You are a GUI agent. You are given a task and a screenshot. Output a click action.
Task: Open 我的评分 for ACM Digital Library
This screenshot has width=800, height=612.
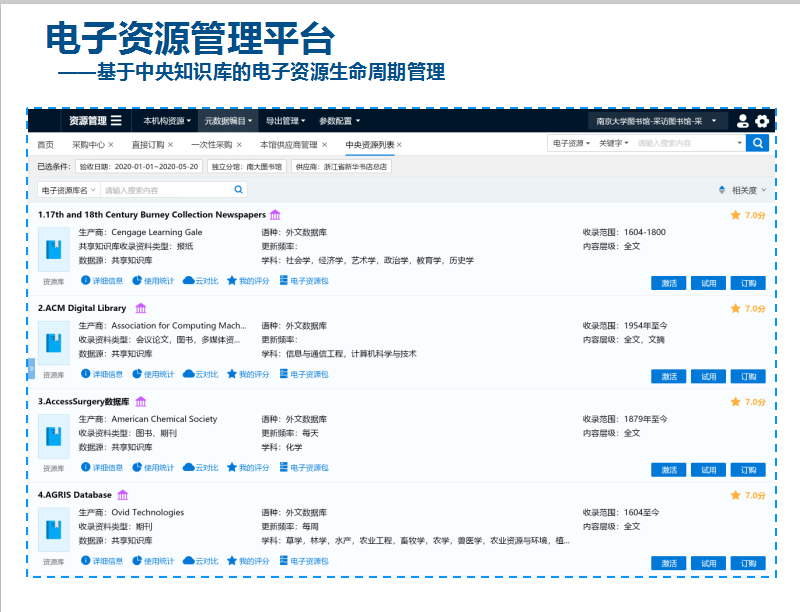point(248,374)
